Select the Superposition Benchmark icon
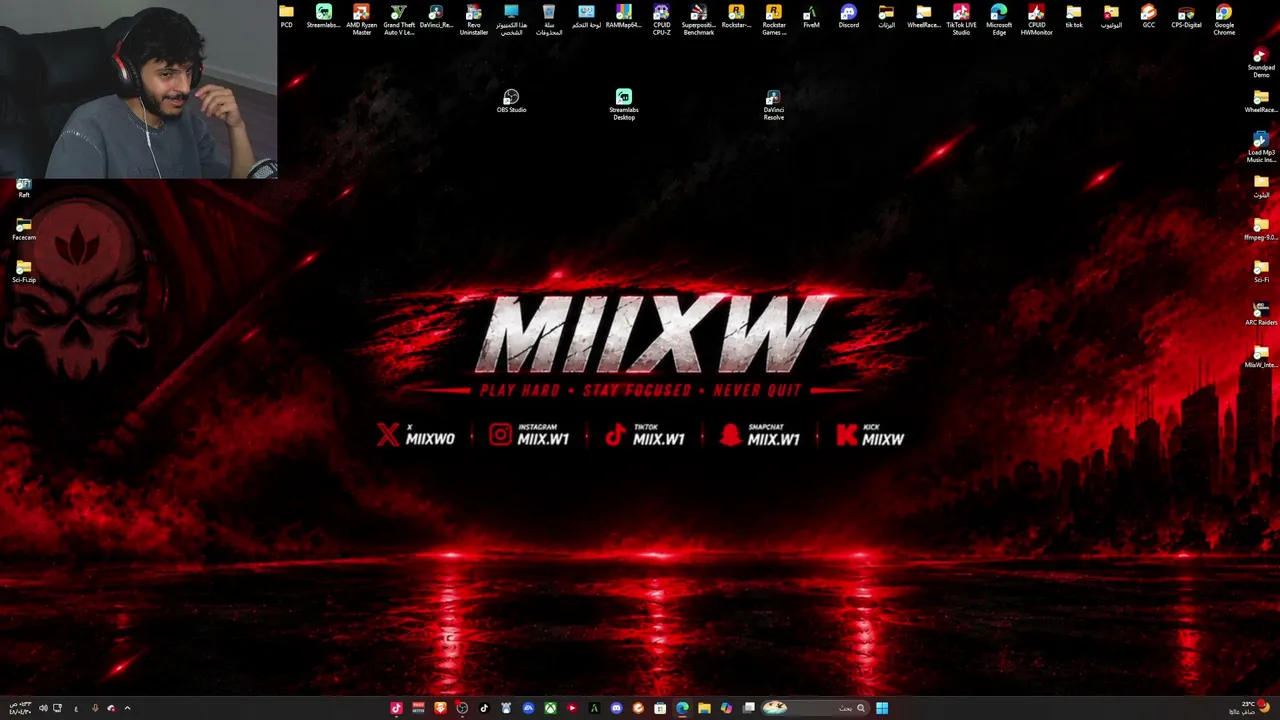 699,19
